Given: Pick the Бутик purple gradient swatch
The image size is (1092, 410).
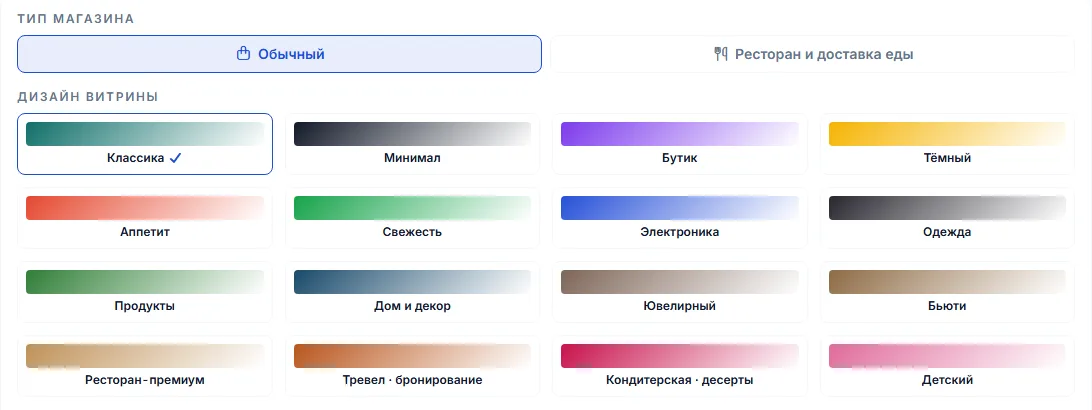Looking at the screenshot, I should point(680,134).
